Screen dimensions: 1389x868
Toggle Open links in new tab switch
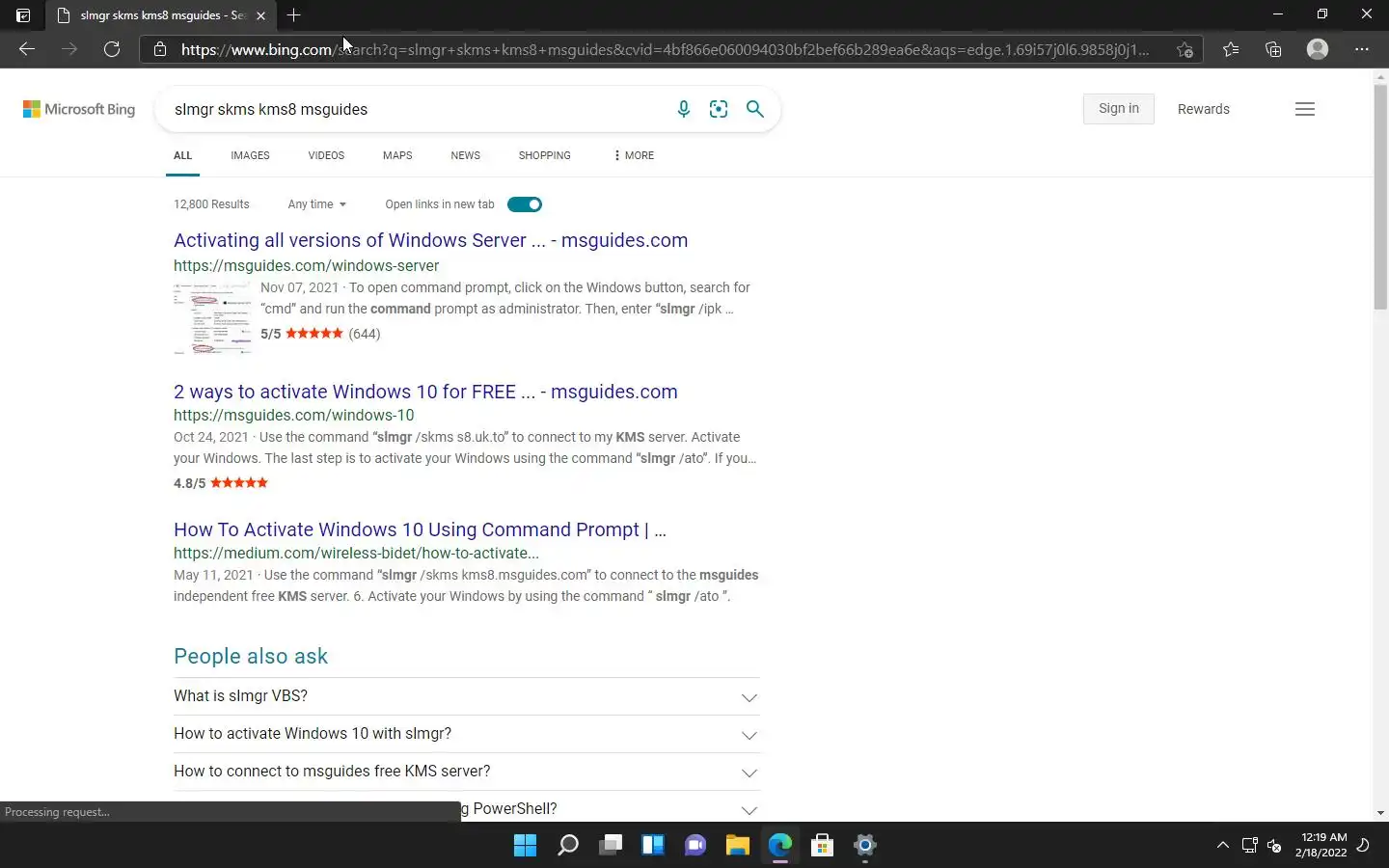[x=525, y=204]
